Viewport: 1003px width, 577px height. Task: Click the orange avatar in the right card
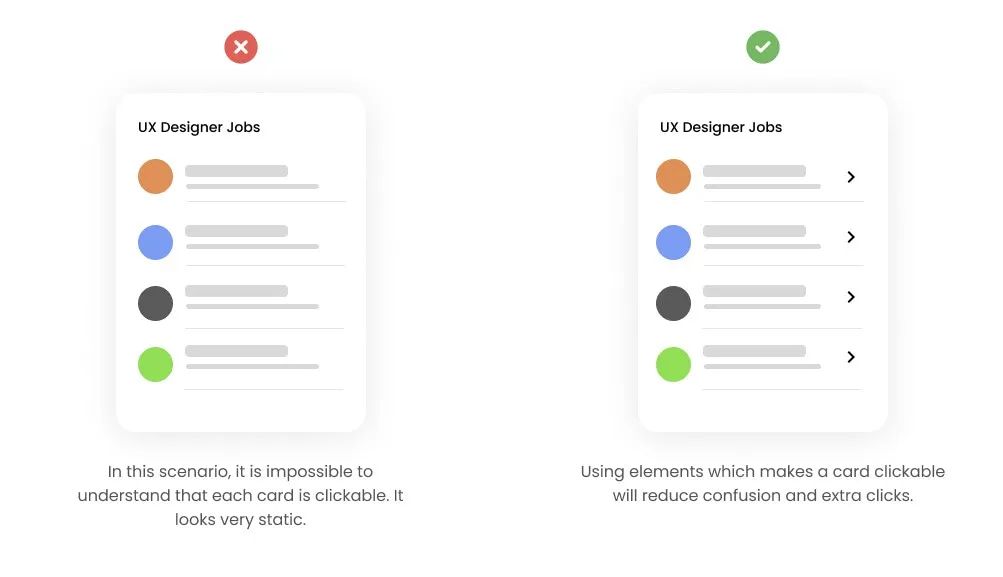pyautogui.click(x=673, y=177)
